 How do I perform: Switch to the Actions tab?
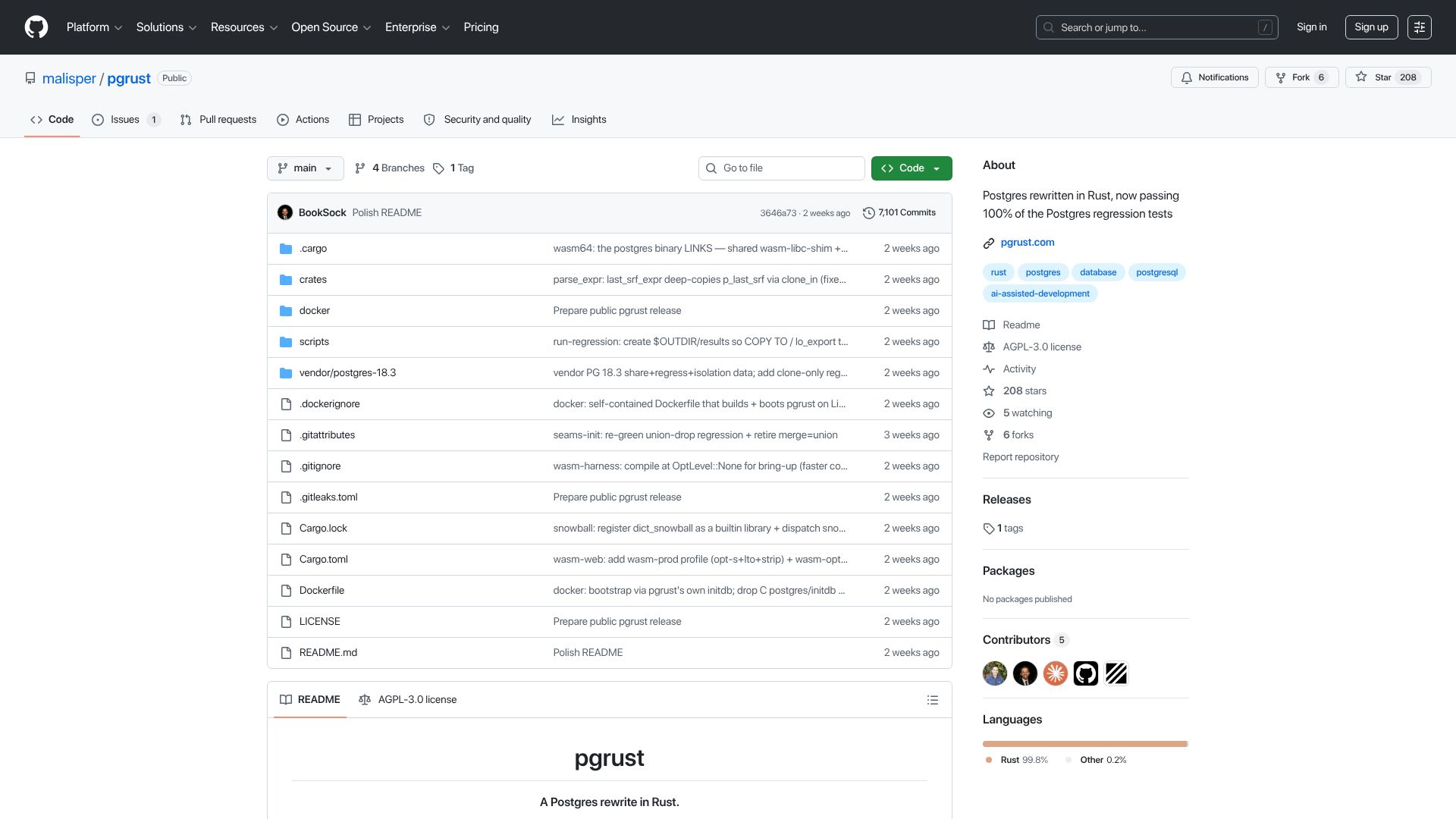coord(303,120)
